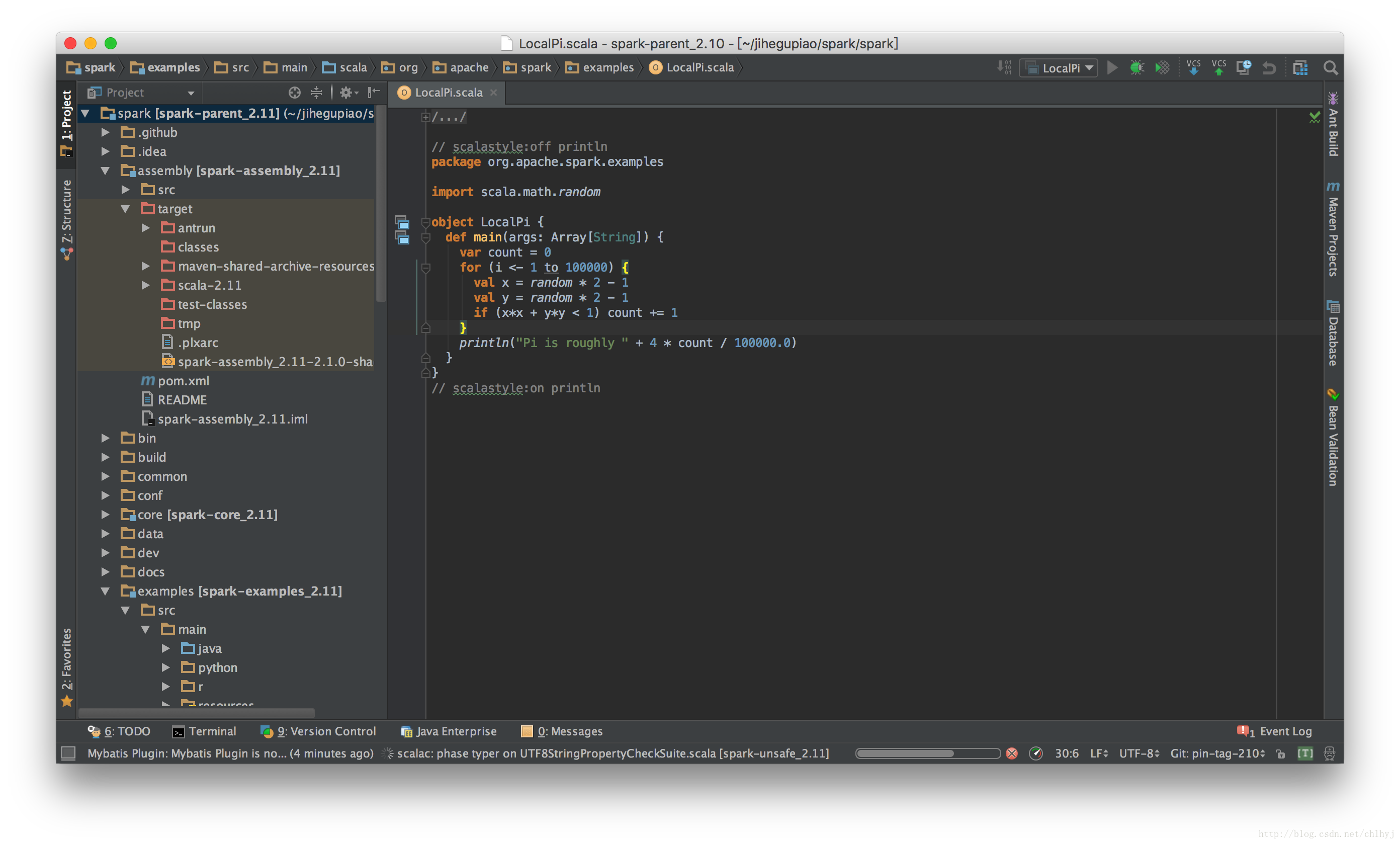Expand the python folder under main
This screenshot has height=844, width=1400.
(x=166, y=668)
